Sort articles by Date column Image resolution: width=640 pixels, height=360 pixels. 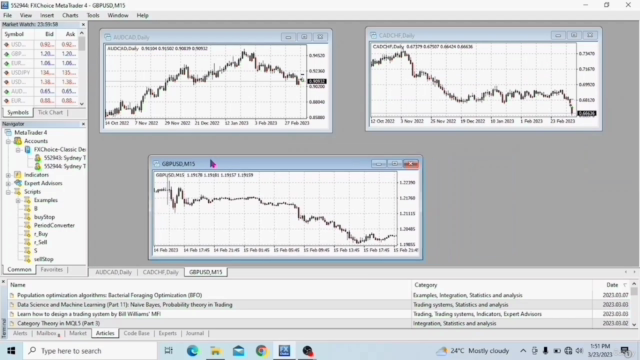[x=611, y=285]
